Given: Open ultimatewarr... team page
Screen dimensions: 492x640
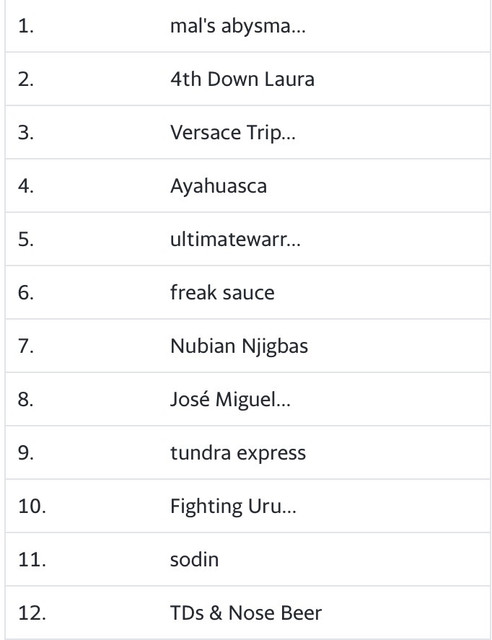Looking at the screenshot, I should (235, 239).
